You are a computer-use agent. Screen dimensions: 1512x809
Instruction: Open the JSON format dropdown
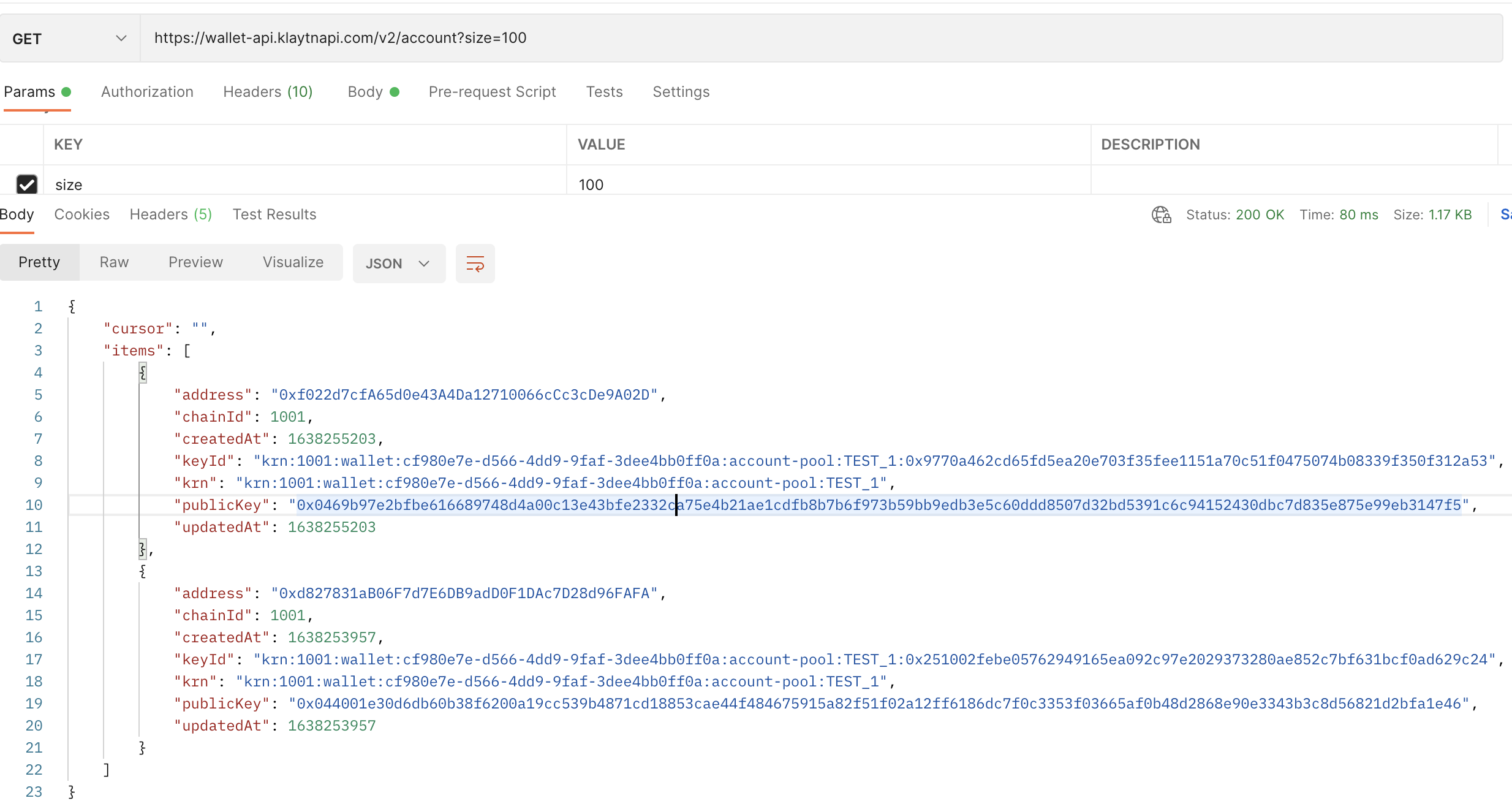[x=399, y=264]
